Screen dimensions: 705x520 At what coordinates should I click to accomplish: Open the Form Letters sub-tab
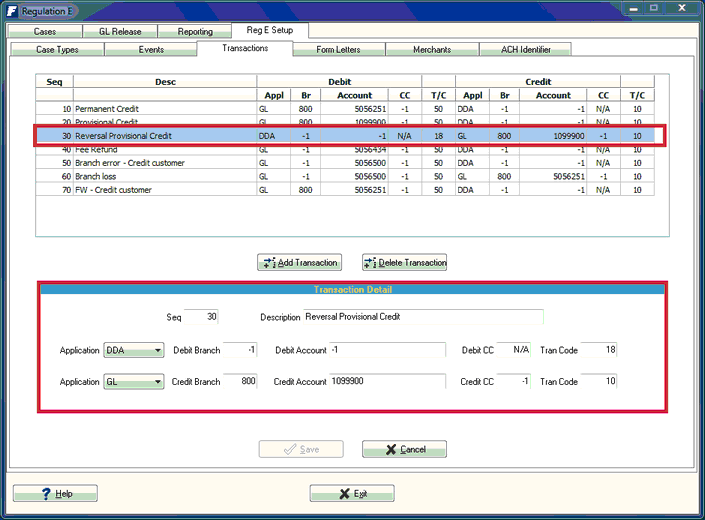337,50
